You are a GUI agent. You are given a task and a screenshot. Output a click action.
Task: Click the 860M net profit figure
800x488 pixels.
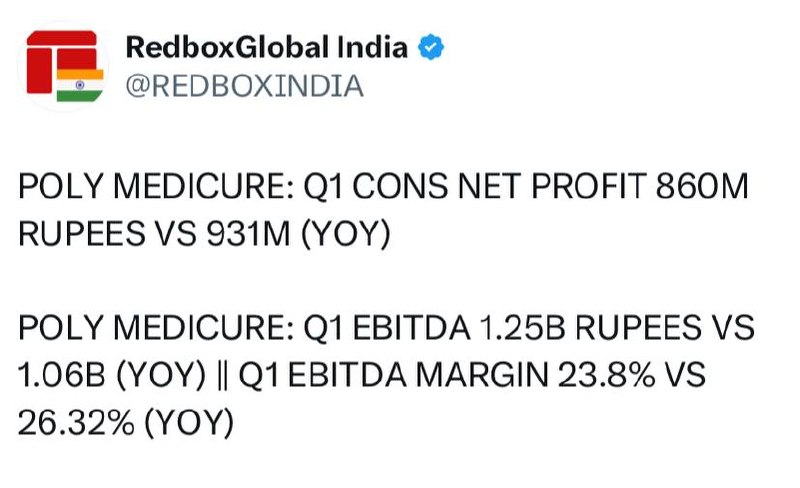[702, 186]
